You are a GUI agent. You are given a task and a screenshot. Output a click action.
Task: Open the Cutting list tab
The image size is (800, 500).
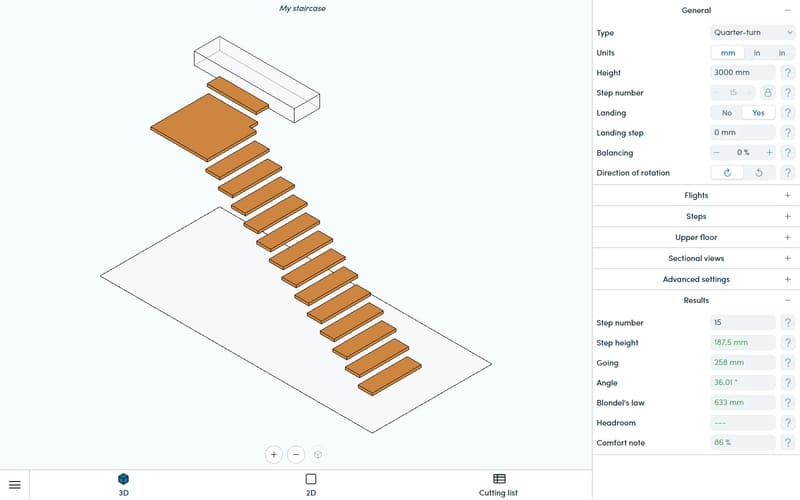(498, 485)
